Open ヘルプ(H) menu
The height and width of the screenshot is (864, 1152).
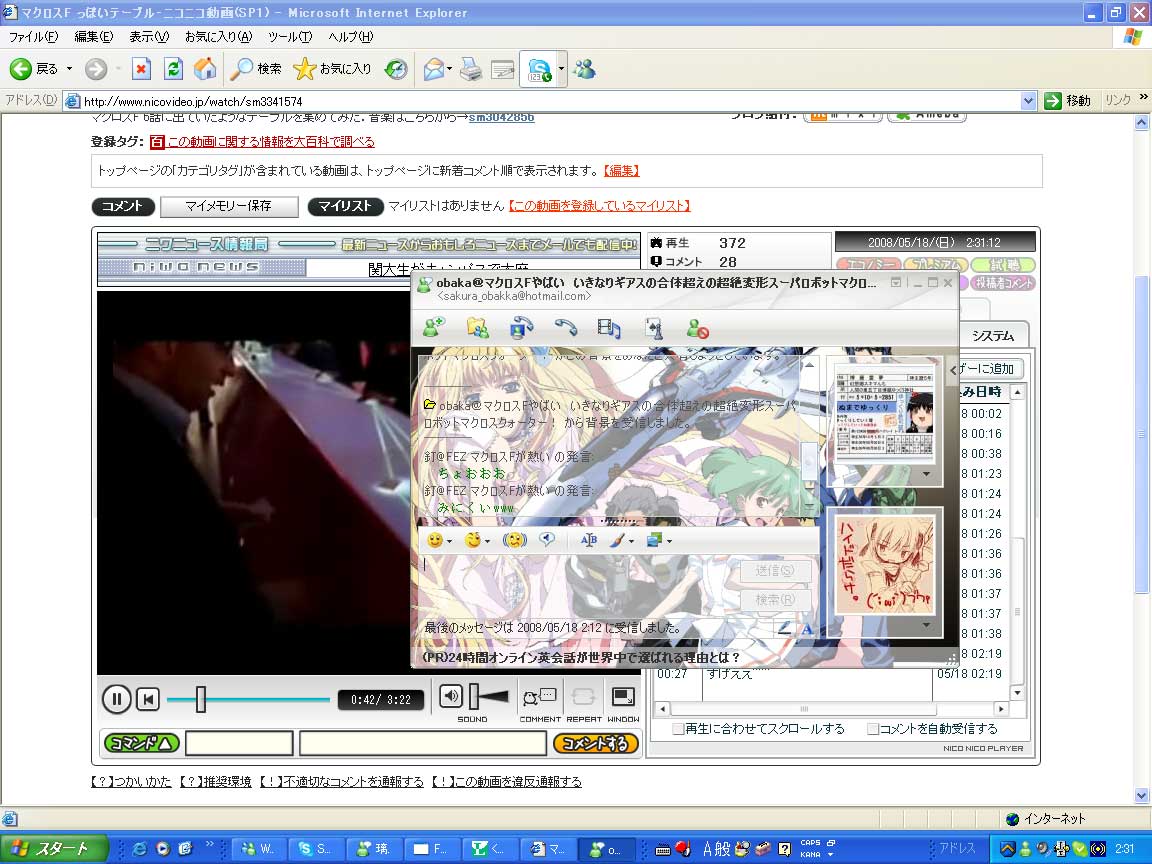click(350, 36)
